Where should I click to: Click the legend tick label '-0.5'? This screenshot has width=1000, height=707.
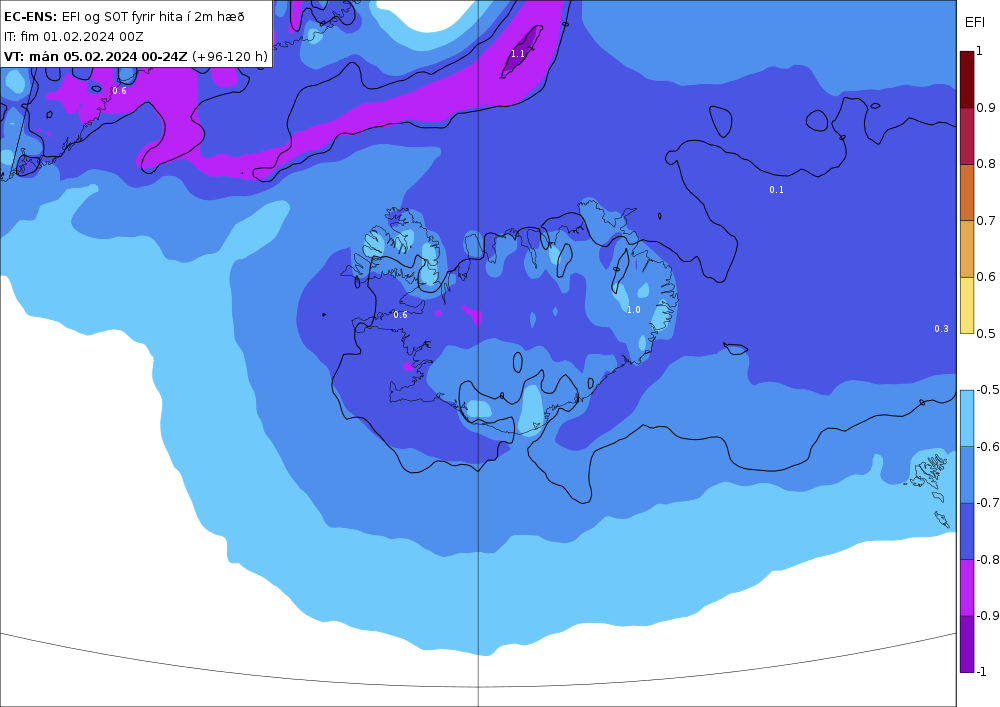(988, 390)
